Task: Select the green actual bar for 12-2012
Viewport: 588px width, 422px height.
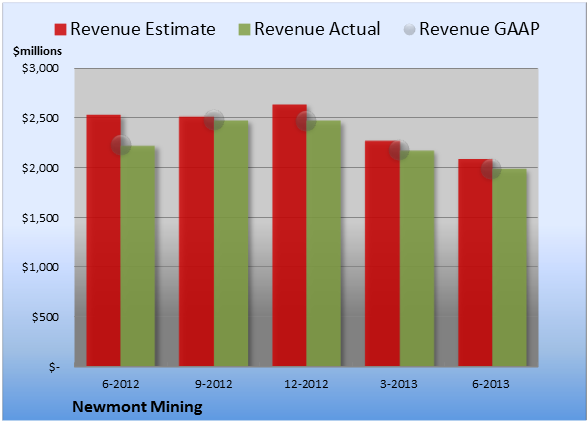Action: [324, 243]
